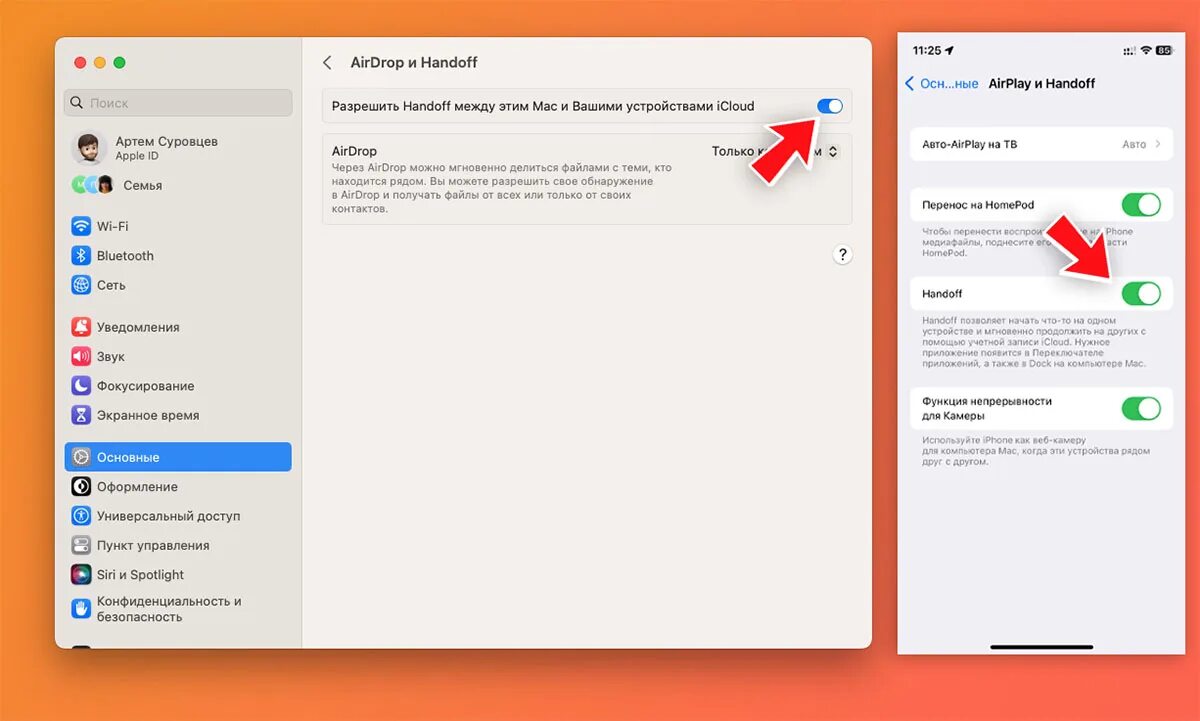Click iPhone Wi-Fi status icon
The width and height of the screenshot is (1200, 721).
click(1145, 50)
